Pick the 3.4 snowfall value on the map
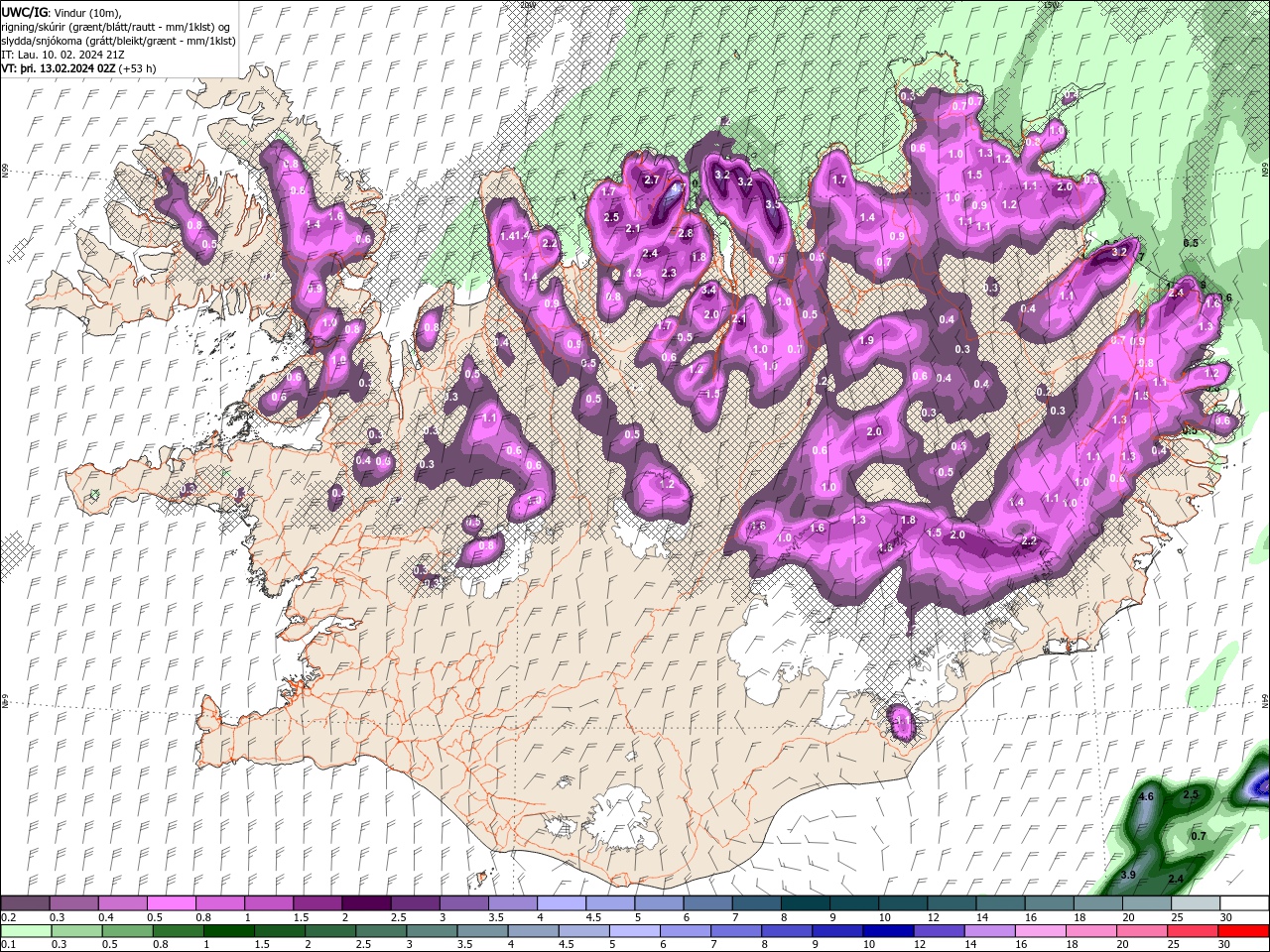The height and width of the screenshot is (952, 1270). pyautogui.click(x=708, y=291)
